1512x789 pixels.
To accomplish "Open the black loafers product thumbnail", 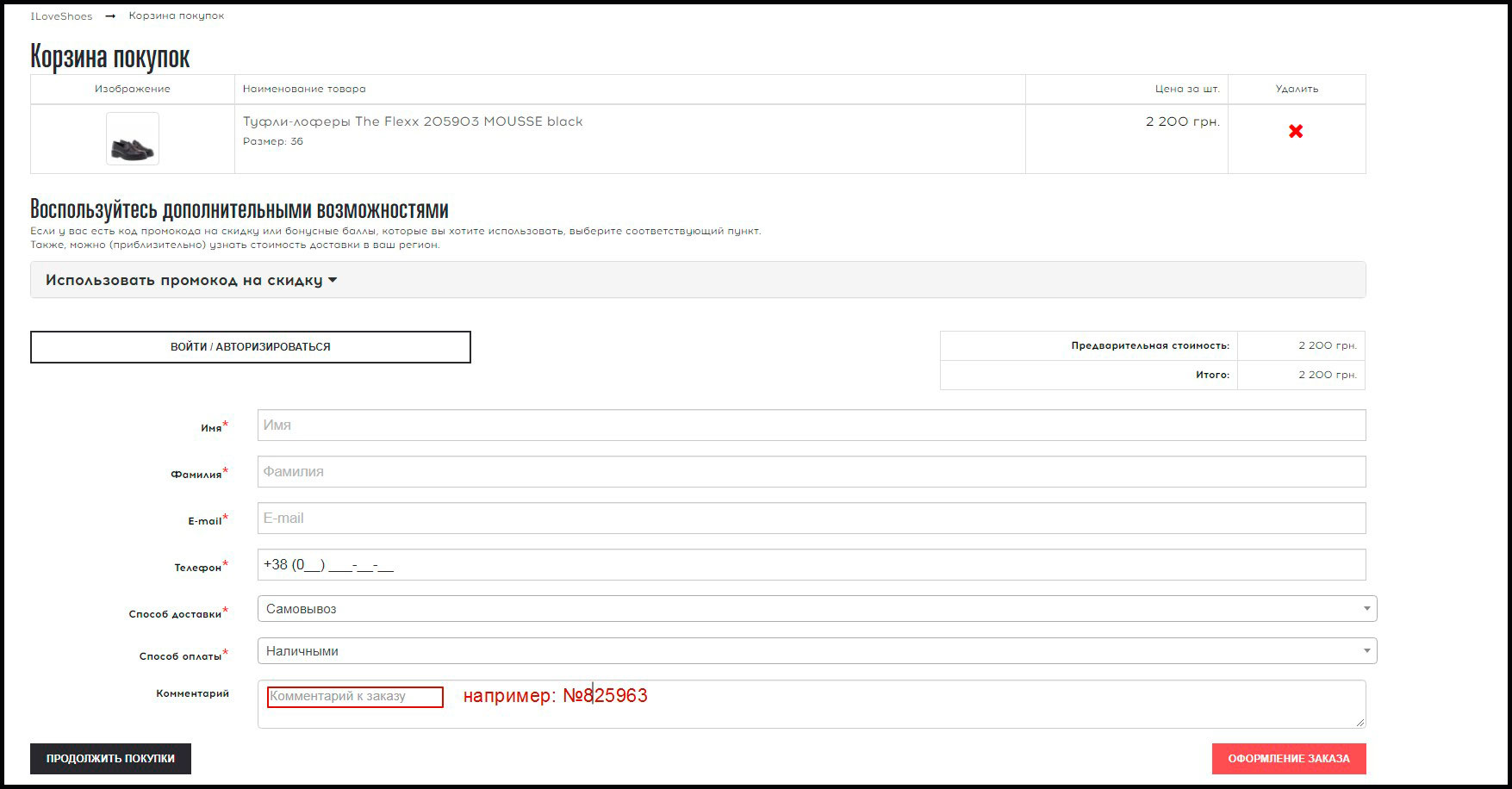I will (133, 139).
